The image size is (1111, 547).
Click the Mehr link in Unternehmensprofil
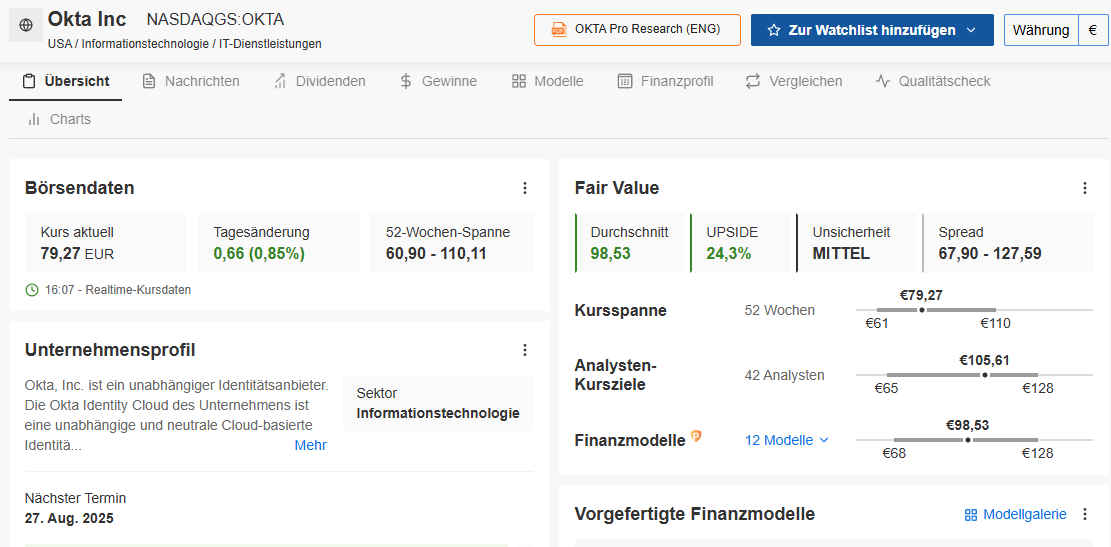[x=310, y=445]
